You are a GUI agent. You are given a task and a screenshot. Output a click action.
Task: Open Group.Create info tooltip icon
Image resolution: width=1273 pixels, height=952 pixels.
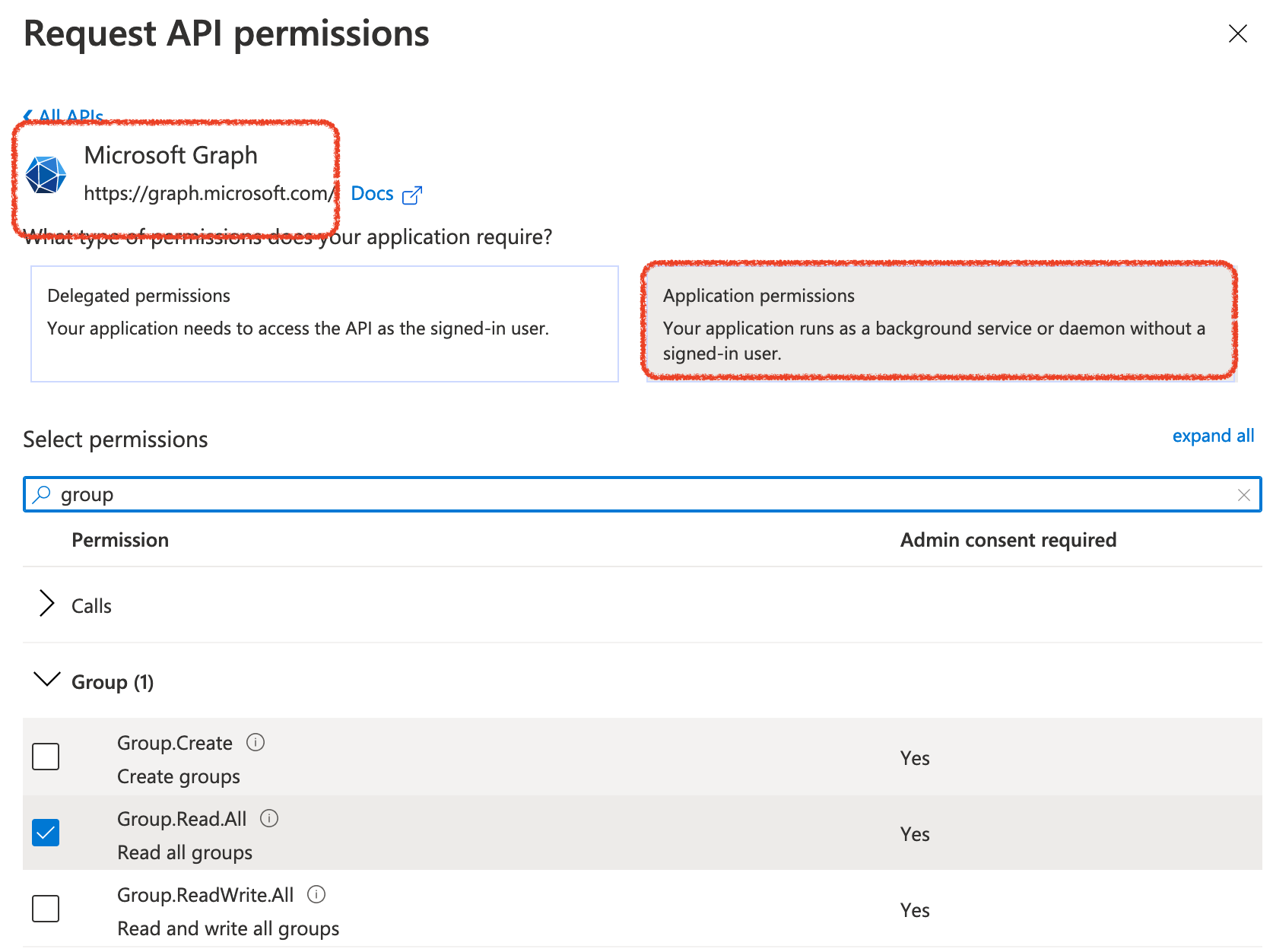point(256,742)
